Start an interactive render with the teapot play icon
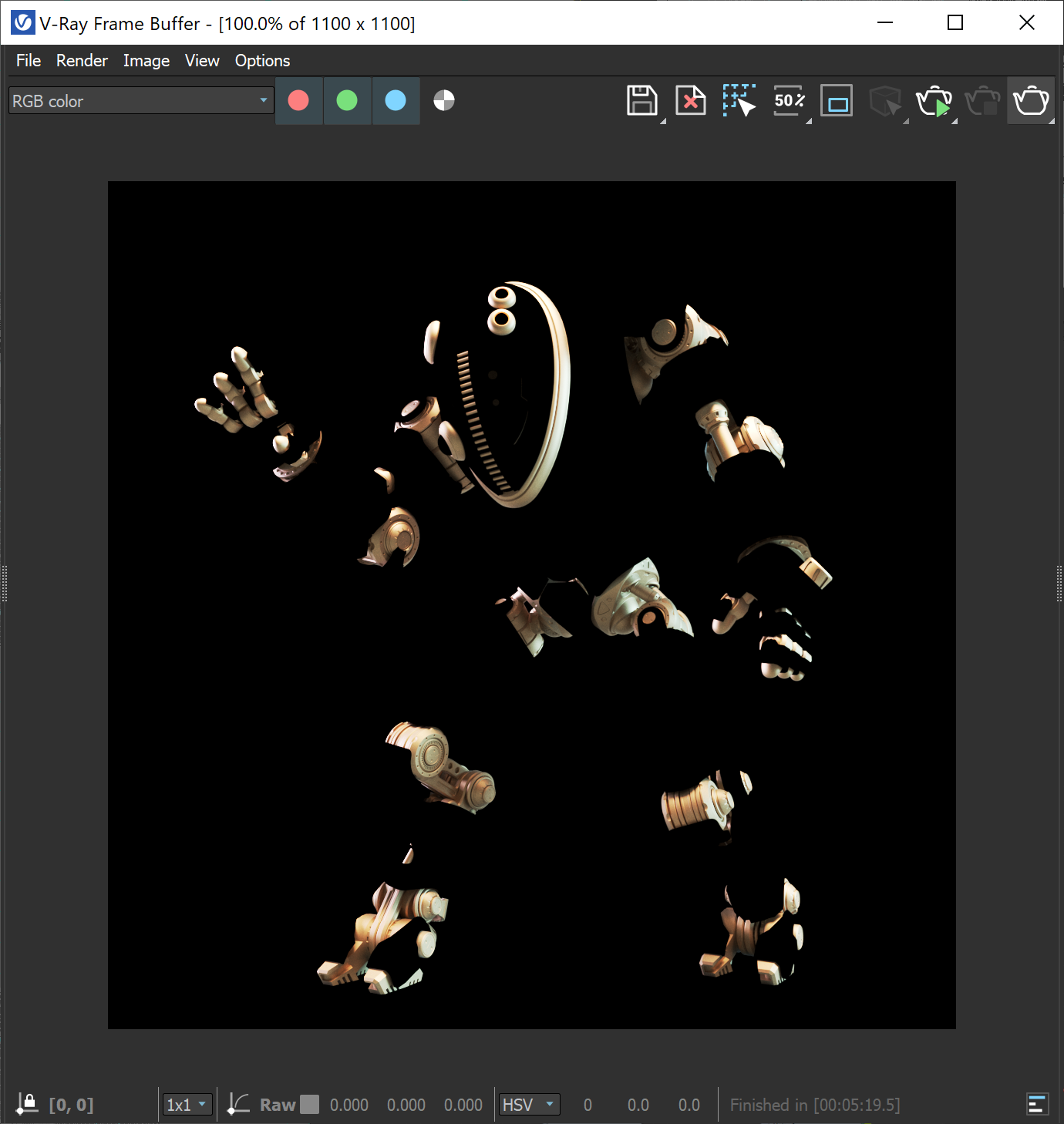This screenshot has height=1124, width=1064. (934, 100)
